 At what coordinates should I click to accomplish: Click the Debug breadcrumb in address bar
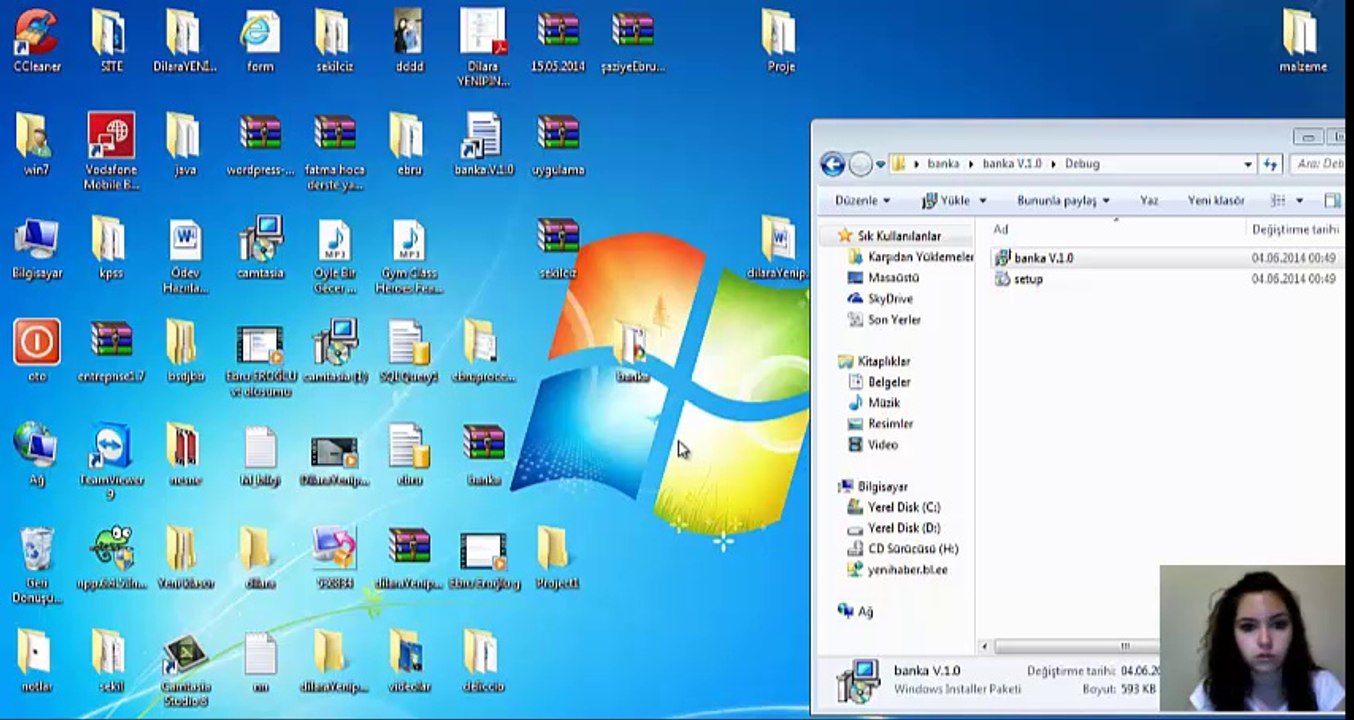point(1082,164)
